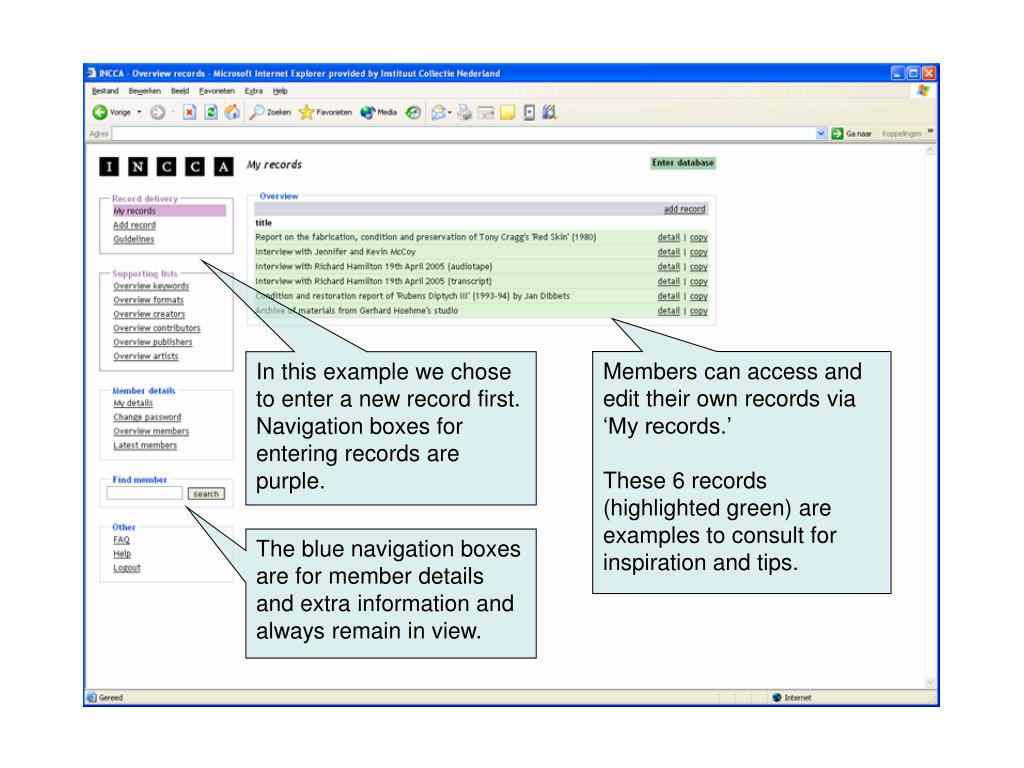The image size is (1024, 768).
Task: Click the page vertical scrollbar
Action: 931,417
